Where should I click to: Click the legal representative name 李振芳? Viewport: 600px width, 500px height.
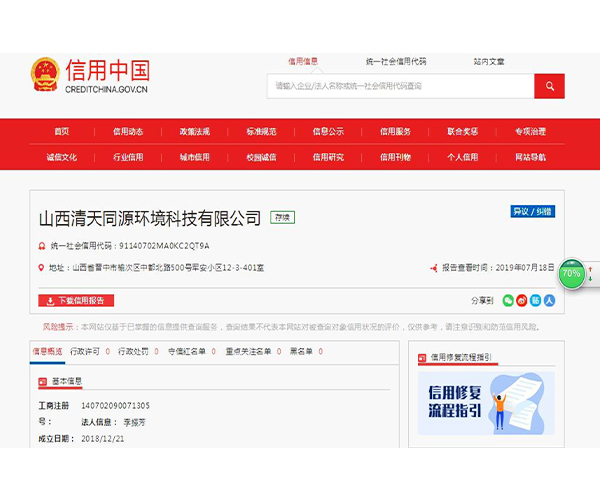[x=134, y=422]
